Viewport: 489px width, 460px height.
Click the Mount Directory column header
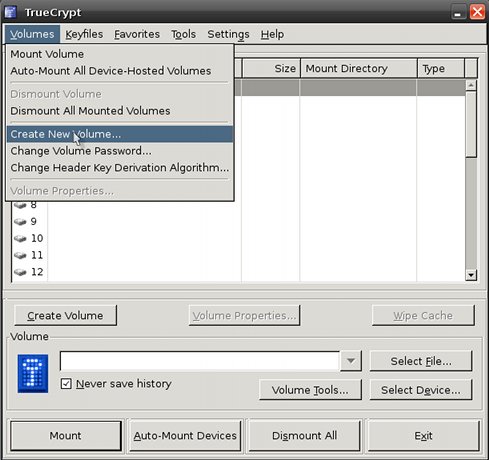[x=359, y=68]
